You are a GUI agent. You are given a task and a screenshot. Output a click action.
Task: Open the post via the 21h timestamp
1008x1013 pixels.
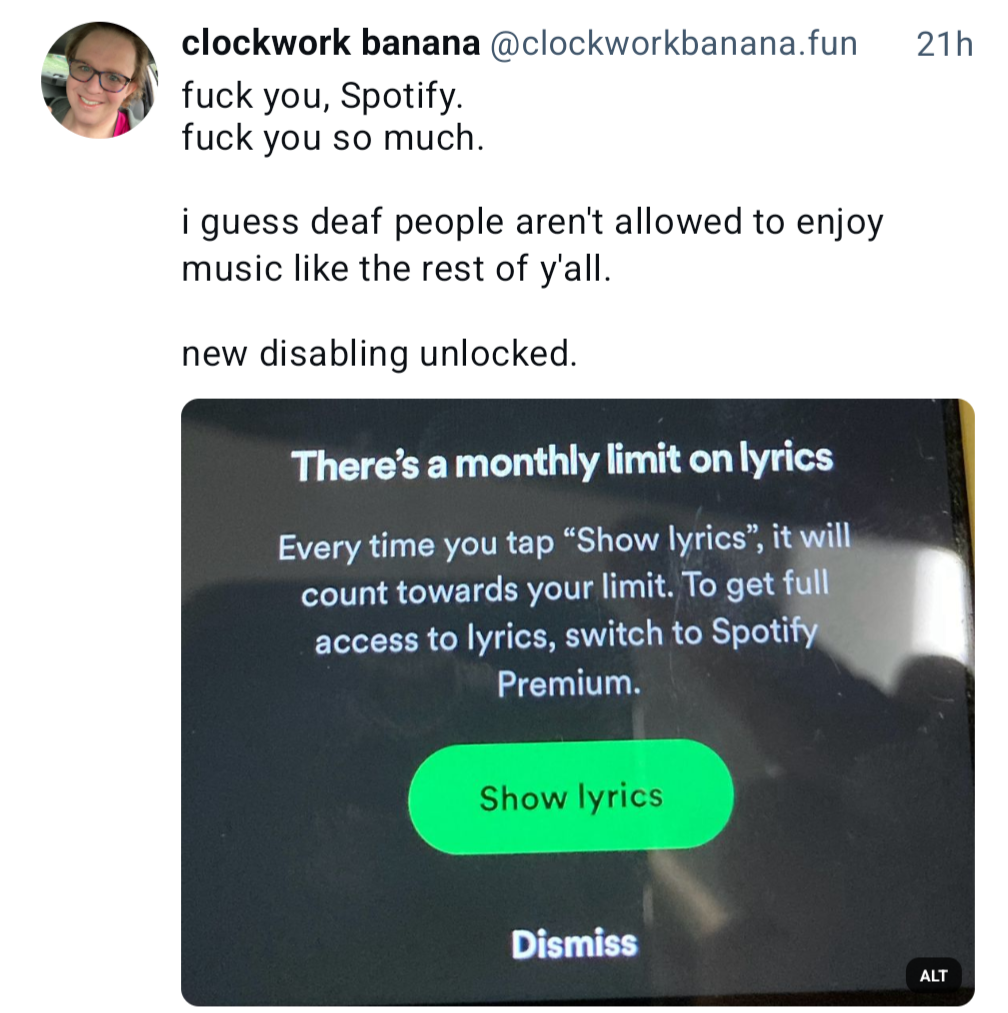click(945, 45)
